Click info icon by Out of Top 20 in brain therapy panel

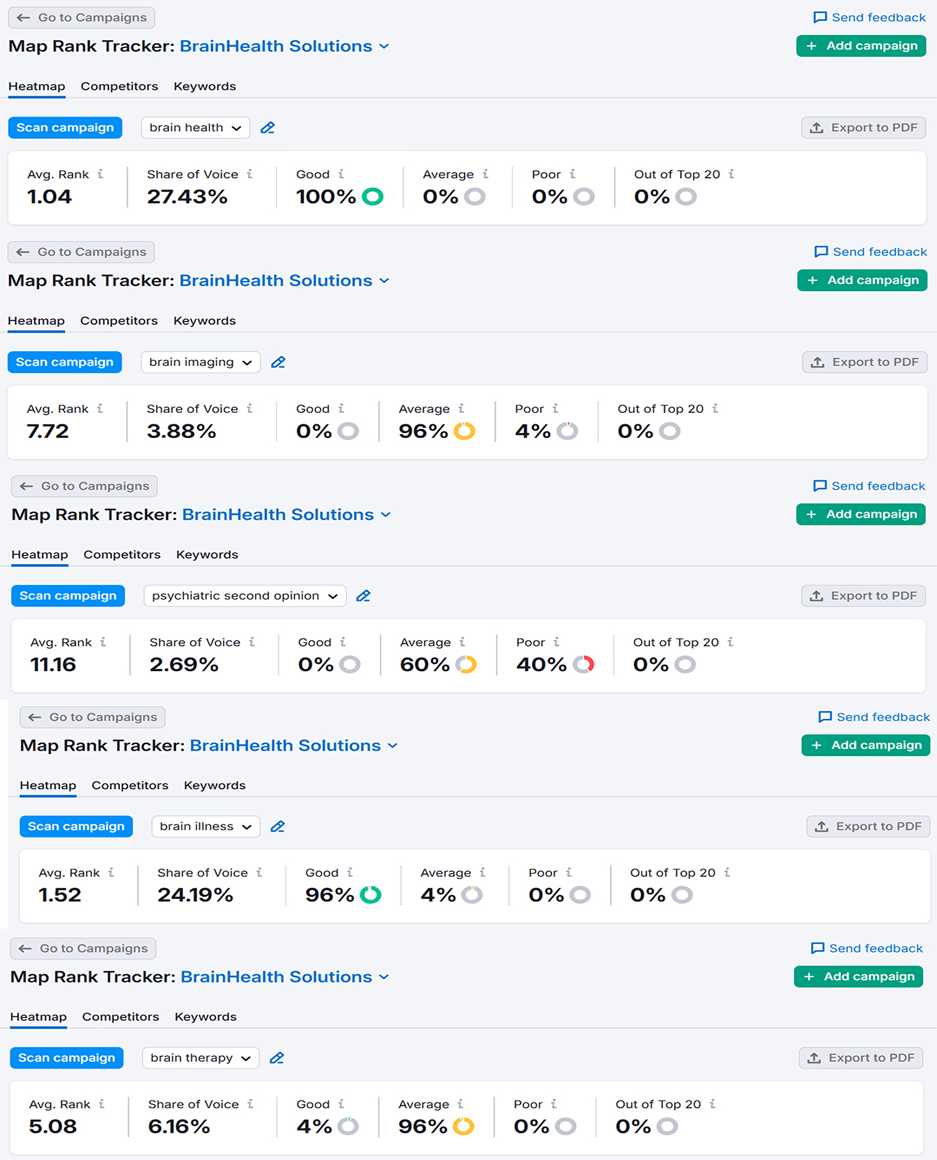pyautogui.click(x=713, y=1104)
